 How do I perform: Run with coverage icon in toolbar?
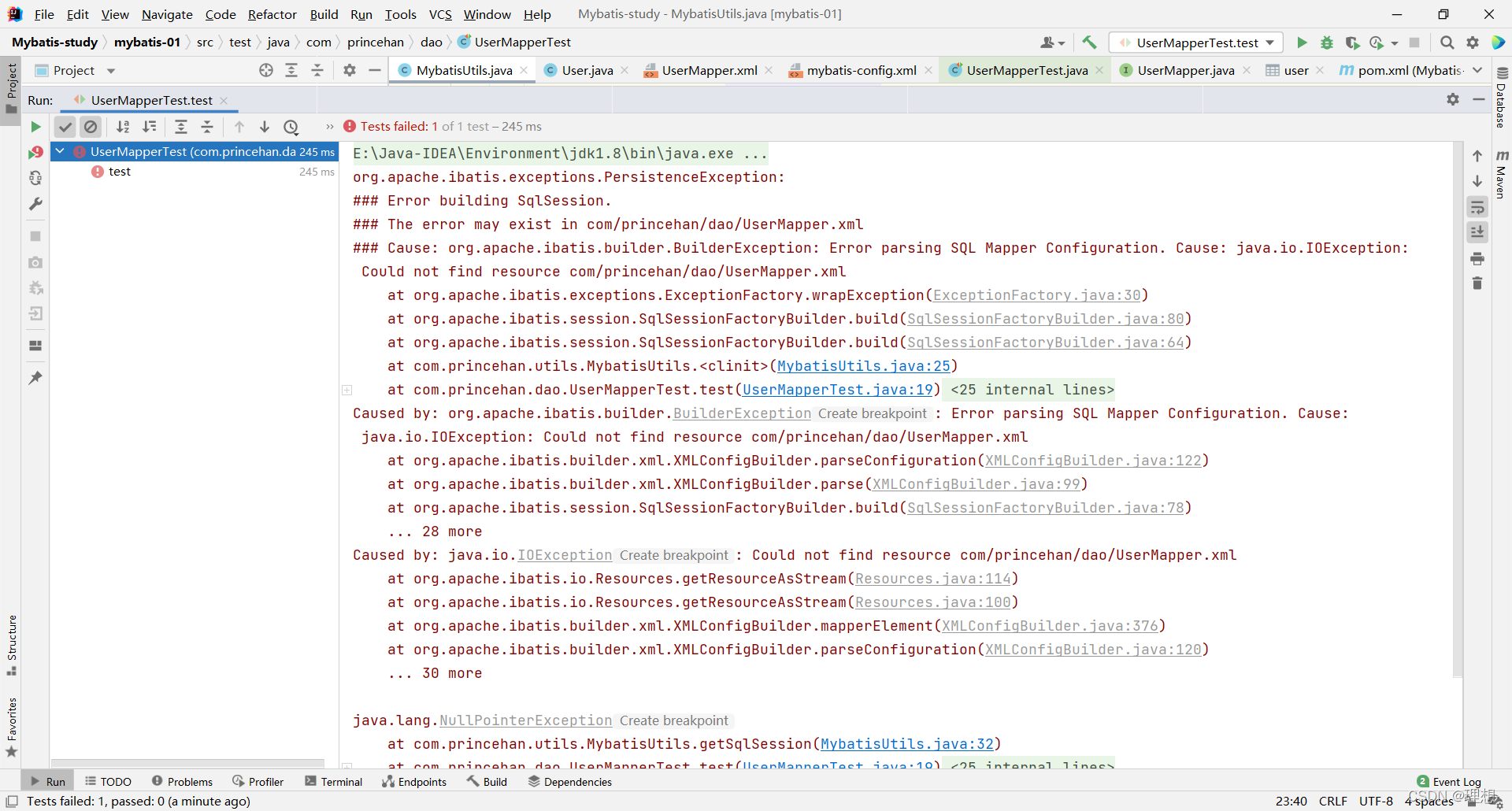(x=1352, y=43)
